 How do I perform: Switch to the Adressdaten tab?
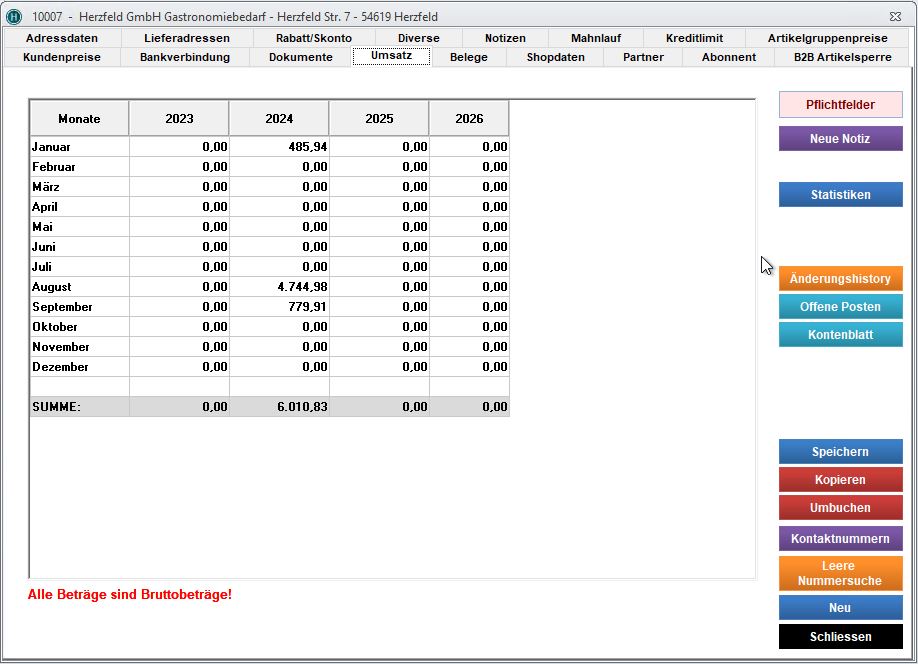[62, 38]
